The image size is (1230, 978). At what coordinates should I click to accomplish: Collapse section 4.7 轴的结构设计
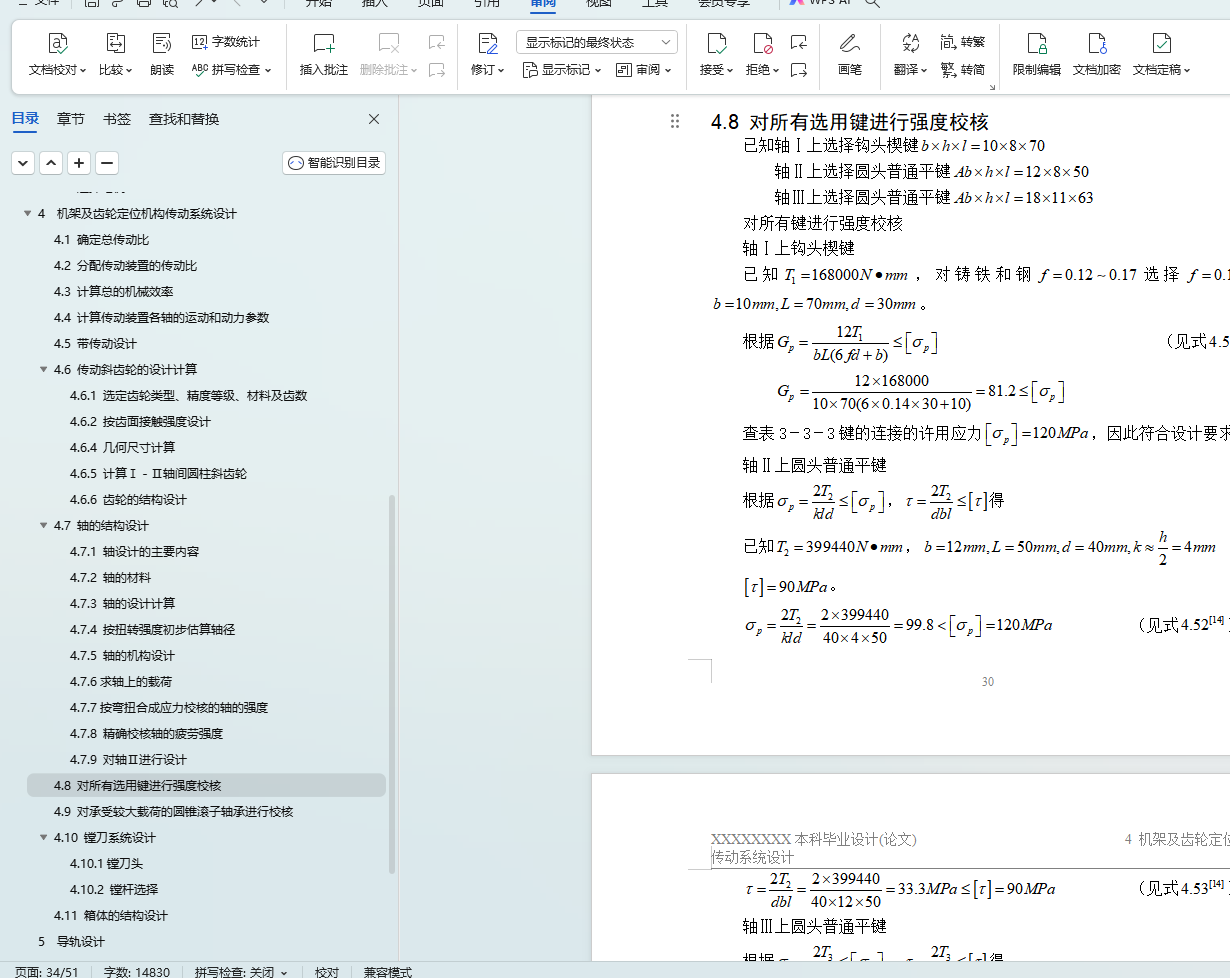pos(44,526)
